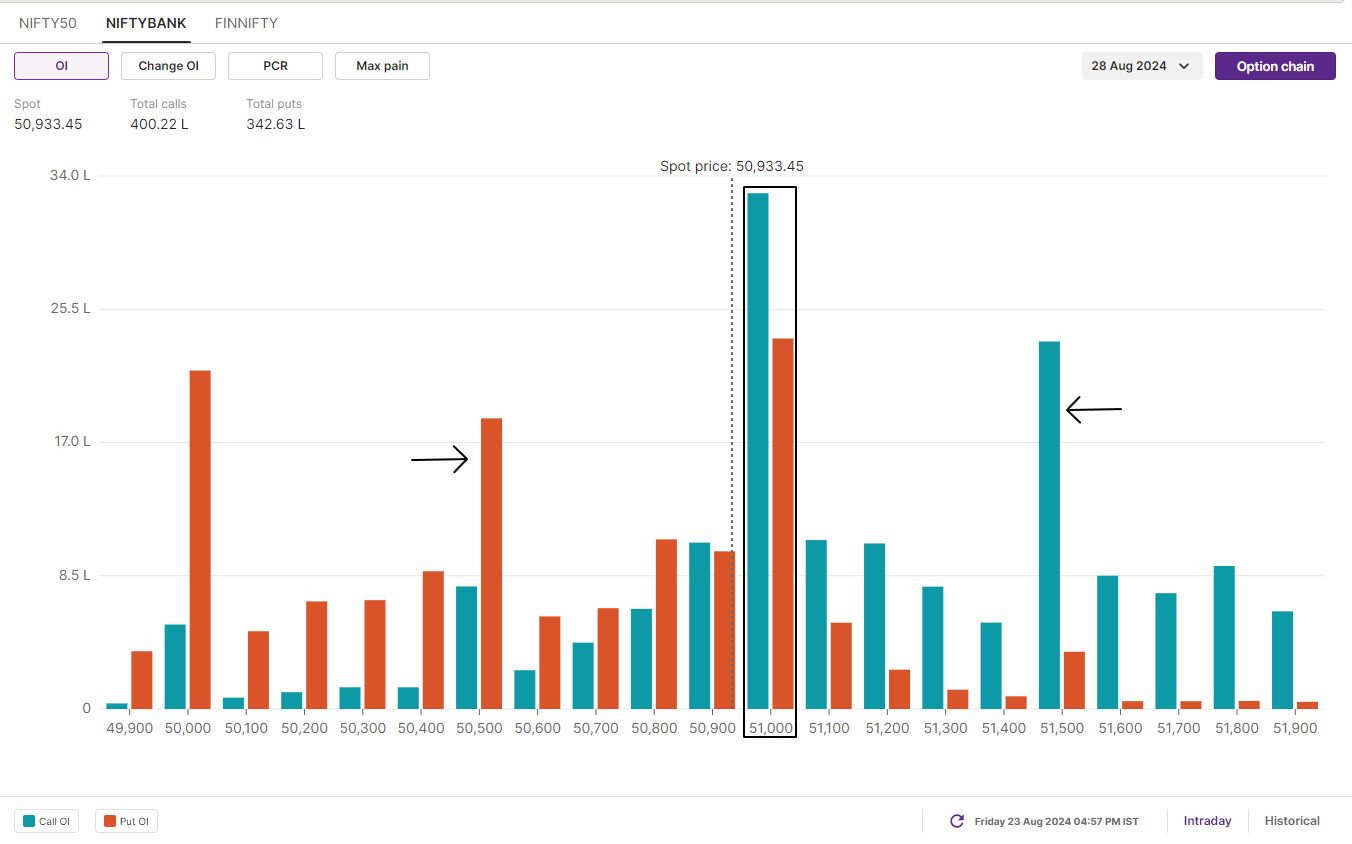Click the 51,000 put OI bar
This screenshot has width=1352, height=844.
tap(783, 524)
